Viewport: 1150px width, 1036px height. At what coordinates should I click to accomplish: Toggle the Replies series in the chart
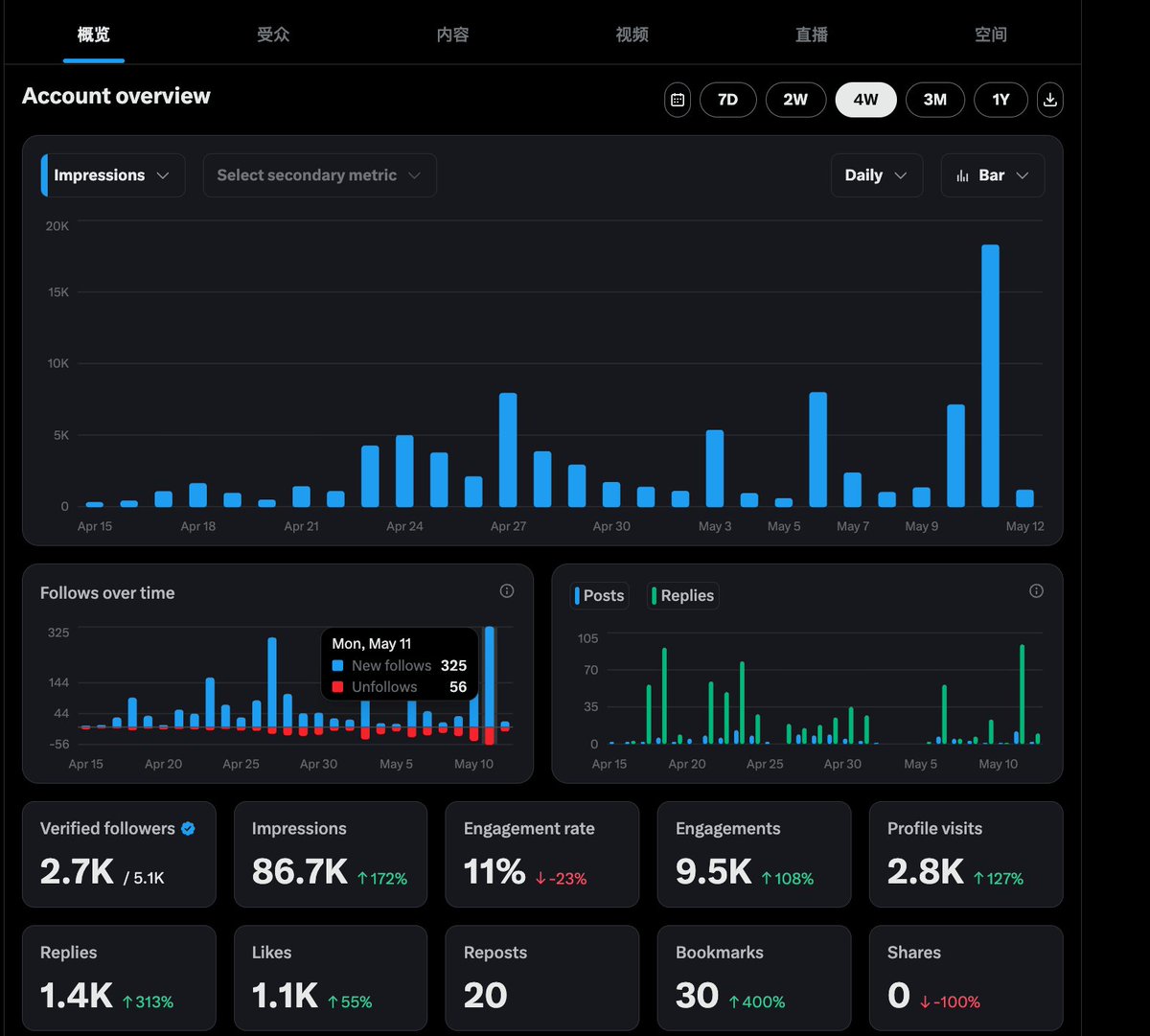pyautogui.click(x=682, y=595)
